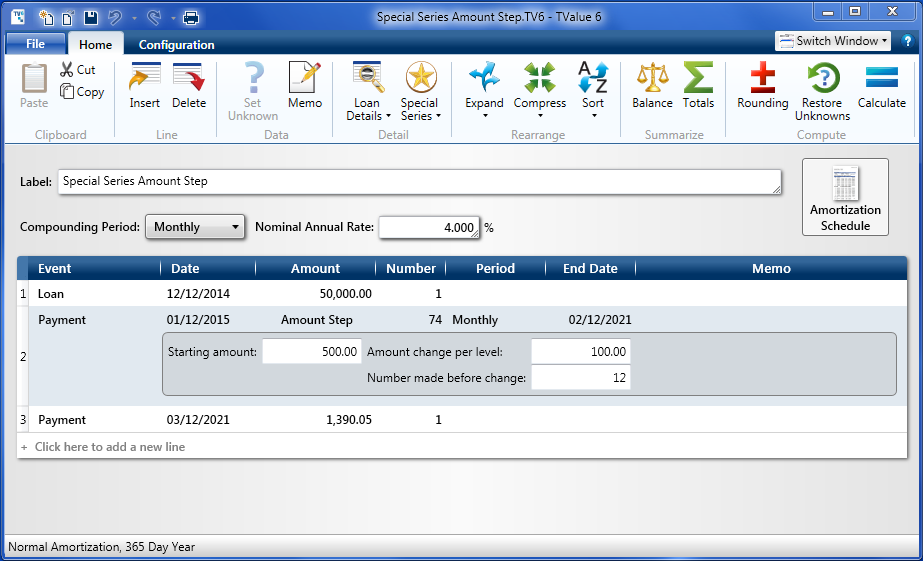The height and width of the screenshot is (561, 923).
Task: Click the Normal Amortization status bar text
Action: (x=101, y=547)
